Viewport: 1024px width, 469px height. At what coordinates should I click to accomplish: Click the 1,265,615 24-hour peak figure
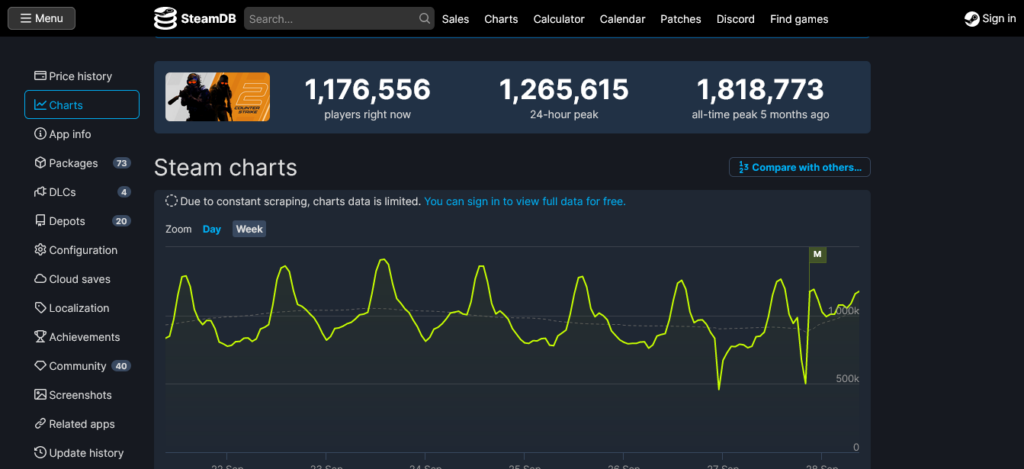coord(564,89)
